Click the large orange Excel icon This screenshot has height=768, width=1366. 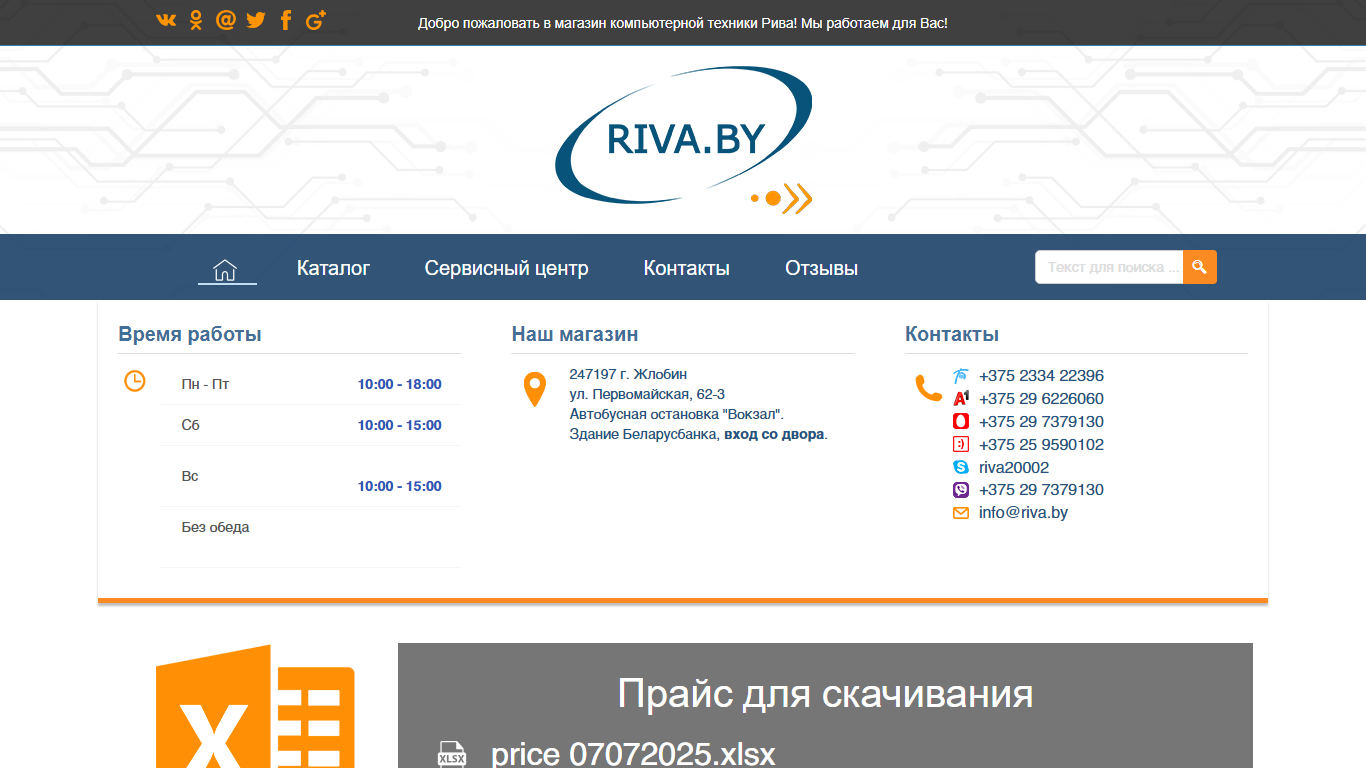255,706
